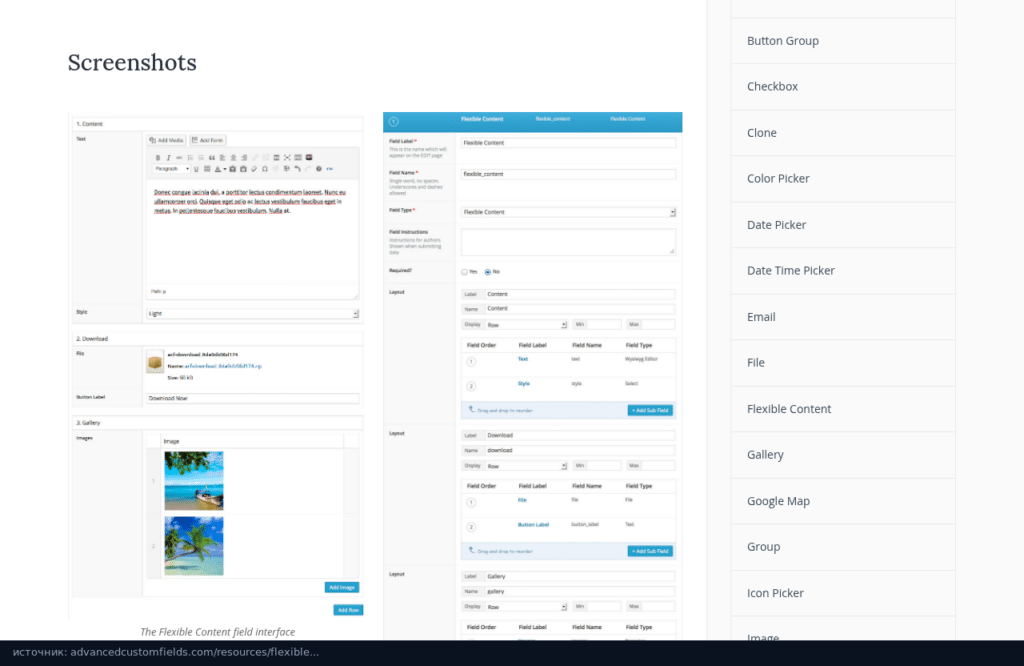Viewport: 1024px width, 666px height.
Task: Enlarge the Flexible Content field interface screenshot
Action: point(217,366)
